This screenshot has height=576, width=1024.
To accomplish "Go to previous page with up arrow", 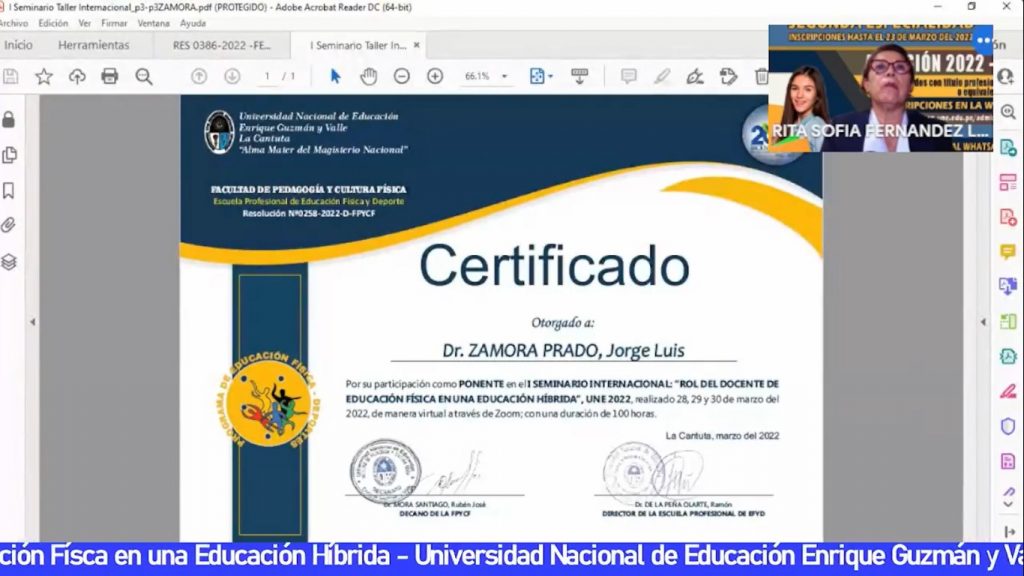I will (x=199, y=76).
